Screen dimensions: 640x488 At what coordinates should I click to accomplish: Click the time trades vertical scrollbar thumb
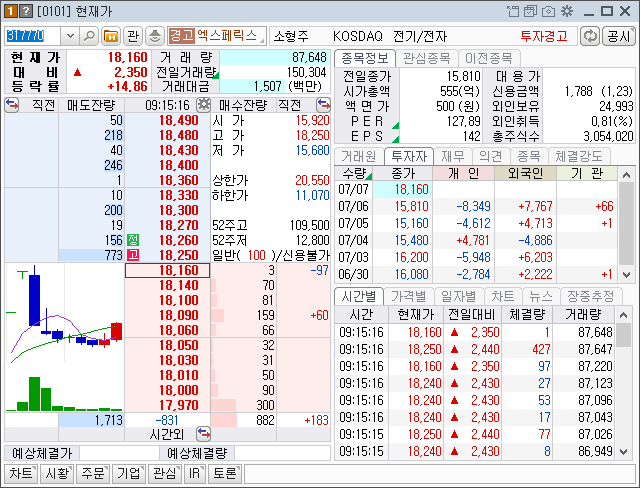623,335
